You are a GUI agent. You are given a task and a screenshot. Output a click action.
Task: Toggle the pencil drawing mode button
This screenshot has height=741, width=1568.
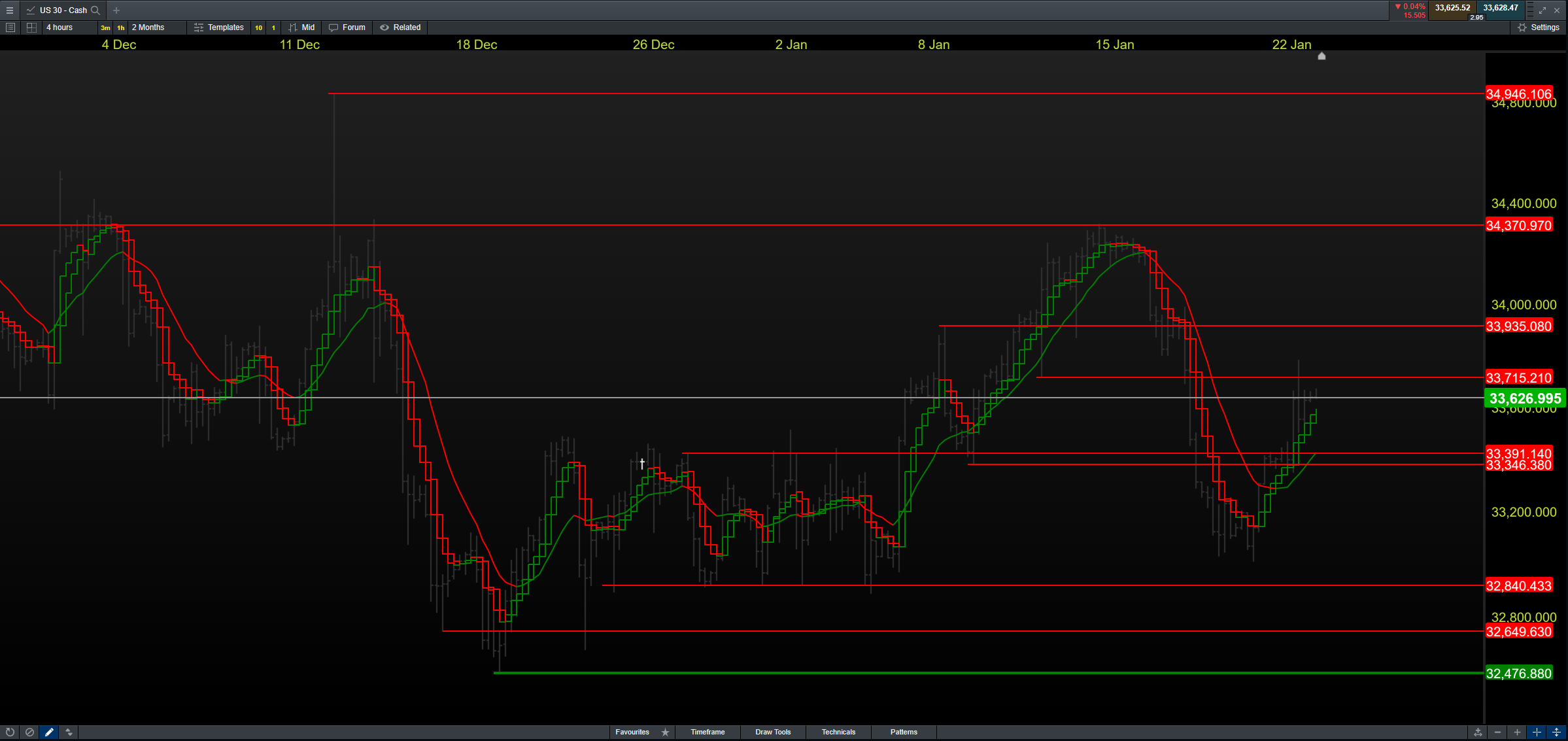tap(49, 732)
